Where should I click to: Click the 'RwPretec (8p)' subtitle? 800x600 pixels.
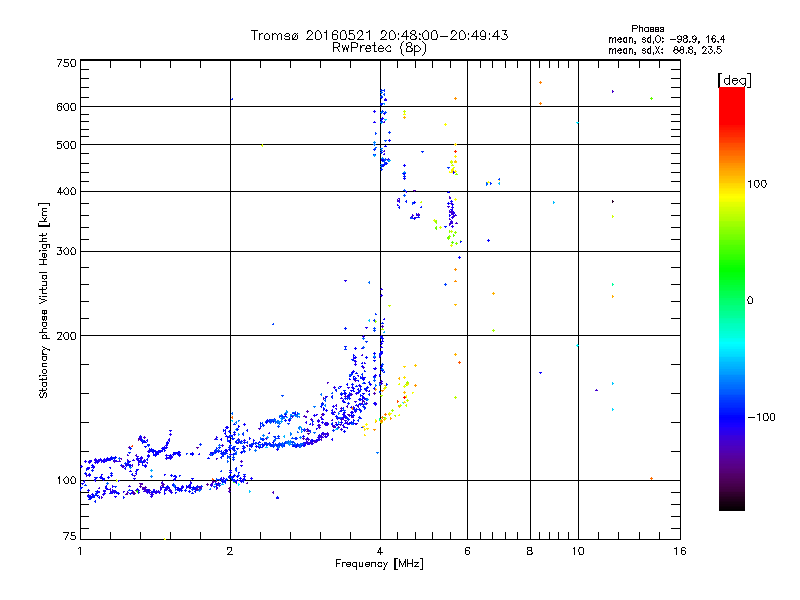pos(379,48)
